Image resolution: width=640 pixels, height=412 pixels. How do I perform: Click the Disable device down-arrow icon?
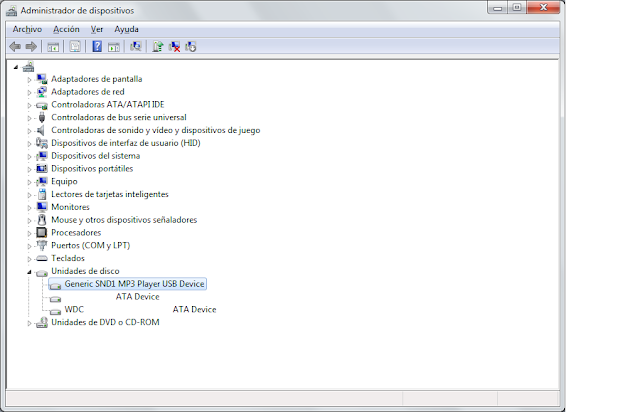191,47
